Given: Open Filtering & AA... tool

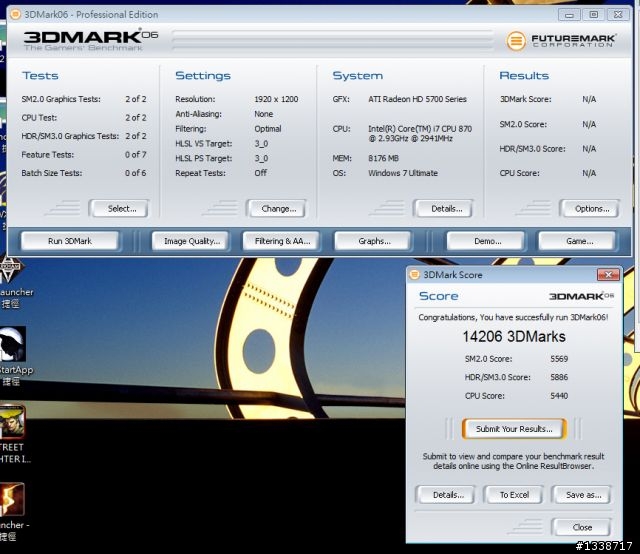Looking at the screenshot, I should pyautogui.click(x=282, y=241).
